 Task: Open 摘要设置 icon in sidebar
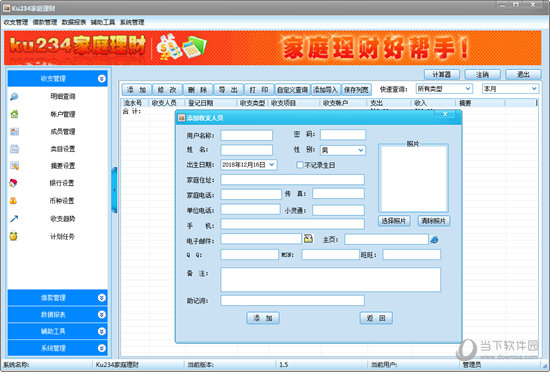tap(14, 165)
